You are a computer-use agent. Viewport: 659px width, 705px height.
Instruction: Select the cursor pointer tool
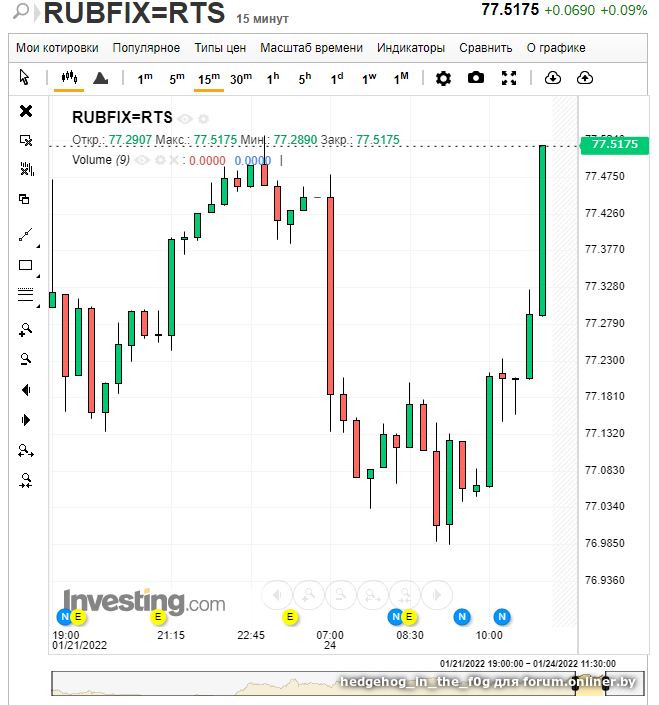(x=25, y=77)
